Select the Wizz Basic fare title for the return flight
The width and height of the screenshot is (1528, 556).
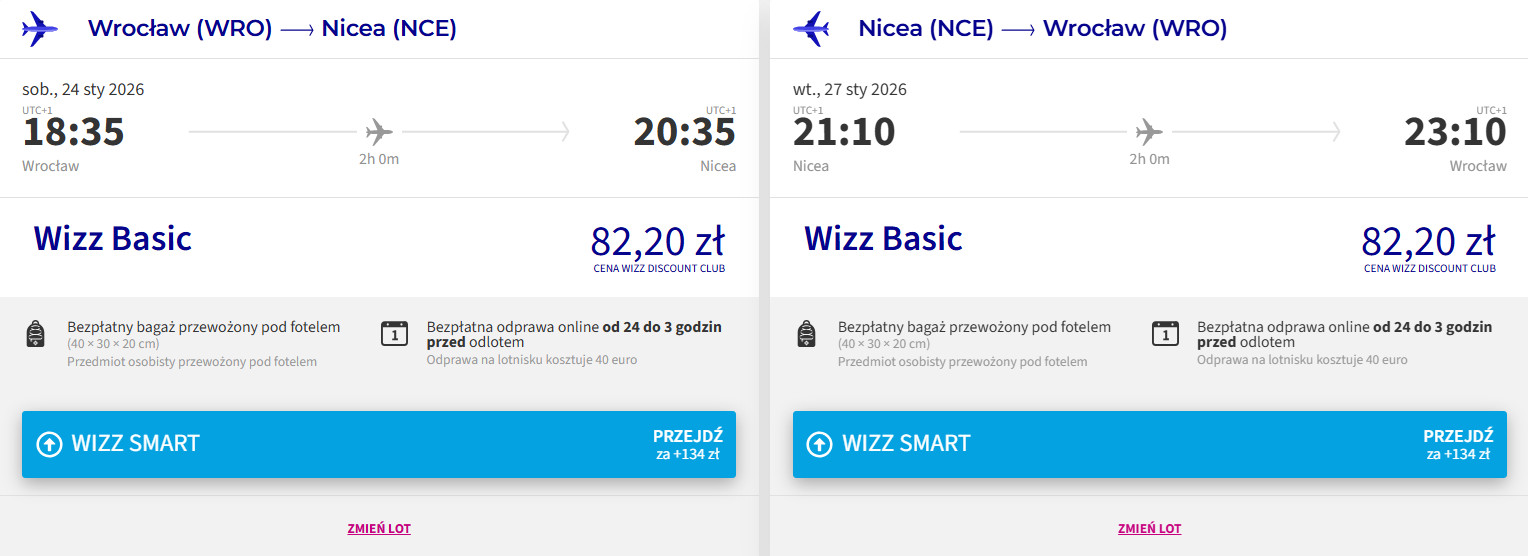(883, 239)
